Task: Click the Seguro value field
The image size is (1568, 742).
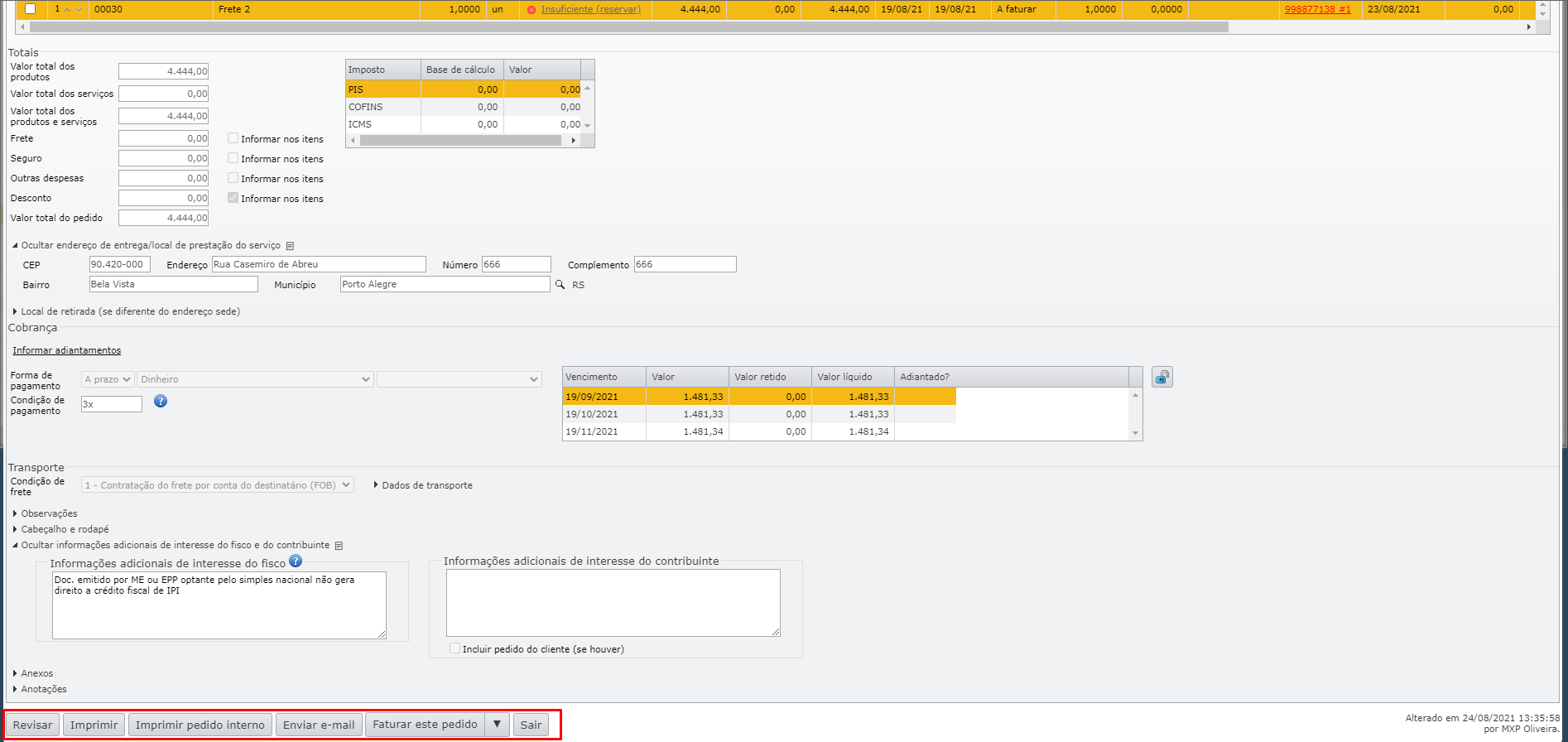Action: [164, 158]
